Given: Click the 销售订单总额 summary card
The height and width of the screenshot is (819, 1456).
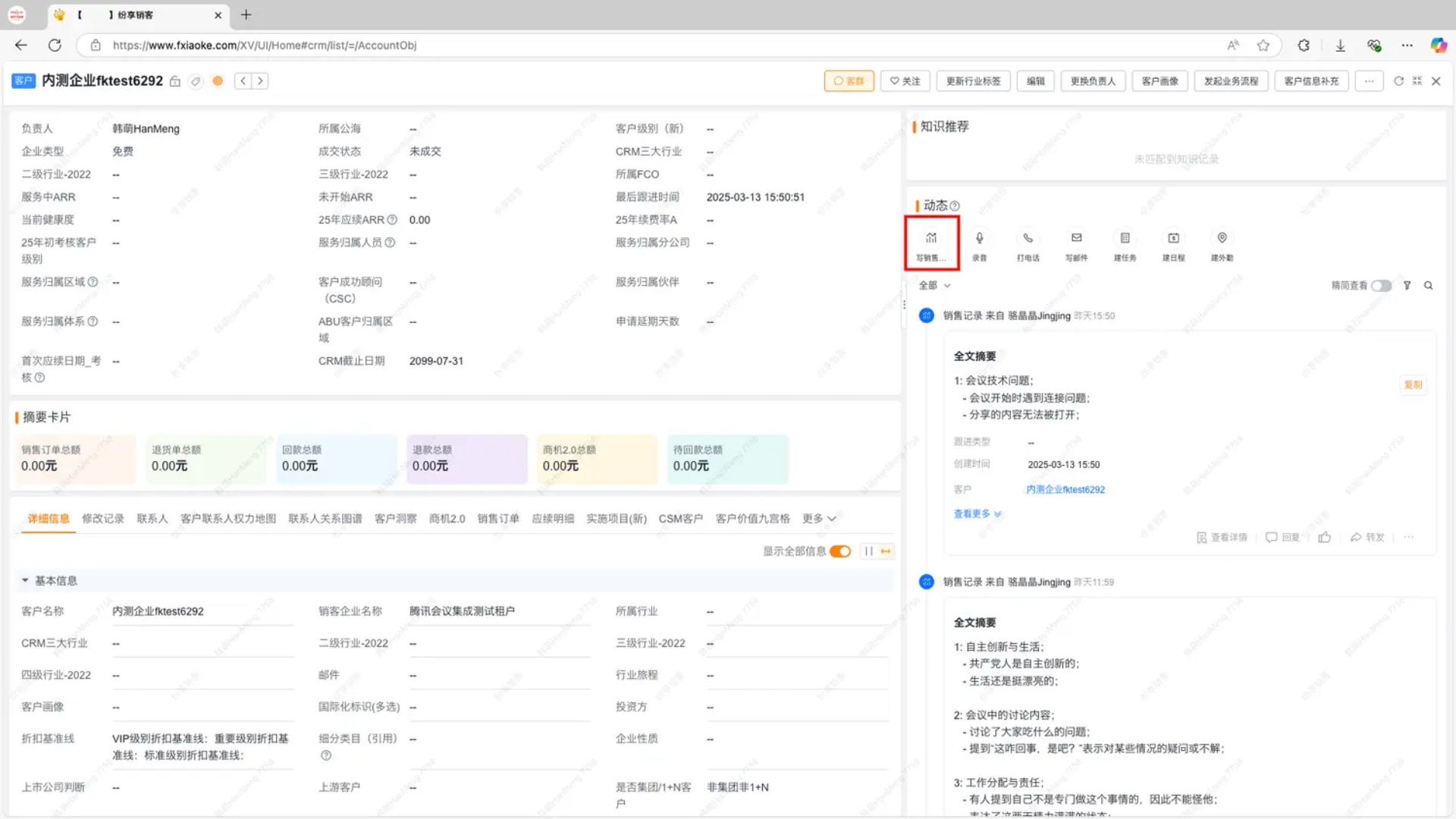Looking at the screenshot, I should coord(75,459).
